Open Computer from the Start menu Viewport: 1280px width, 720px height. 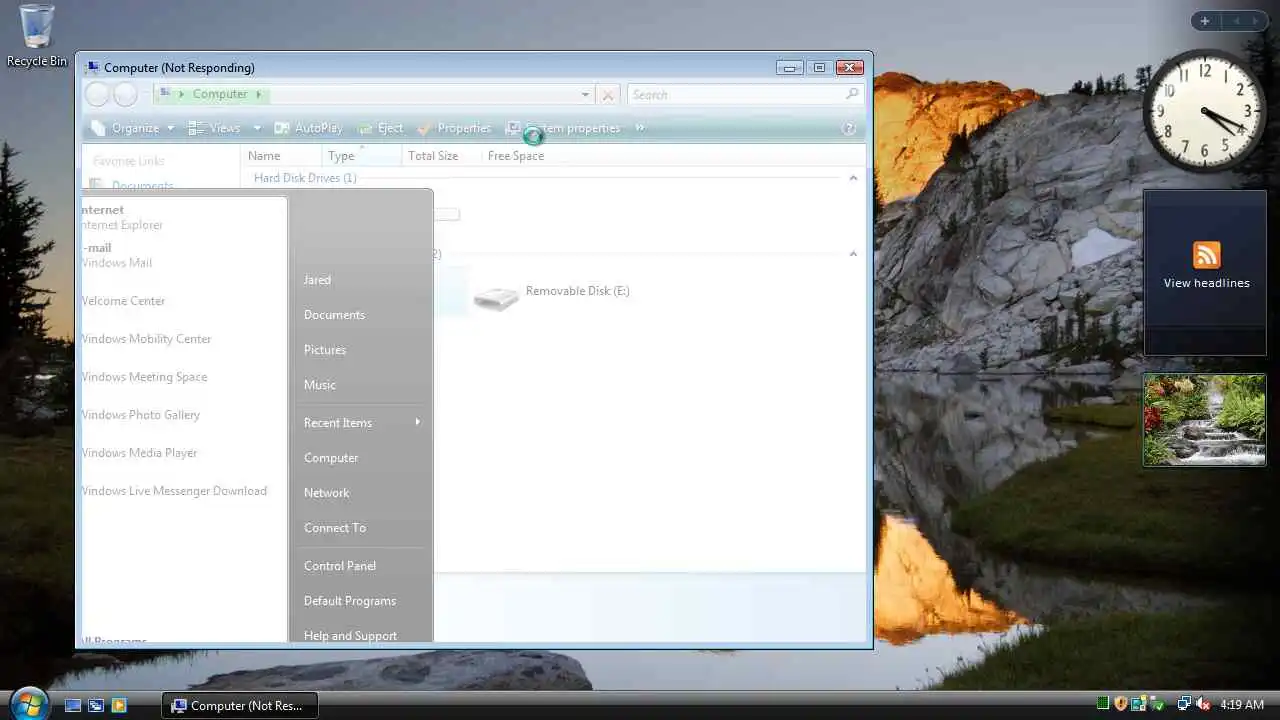(x=331, y=458)
